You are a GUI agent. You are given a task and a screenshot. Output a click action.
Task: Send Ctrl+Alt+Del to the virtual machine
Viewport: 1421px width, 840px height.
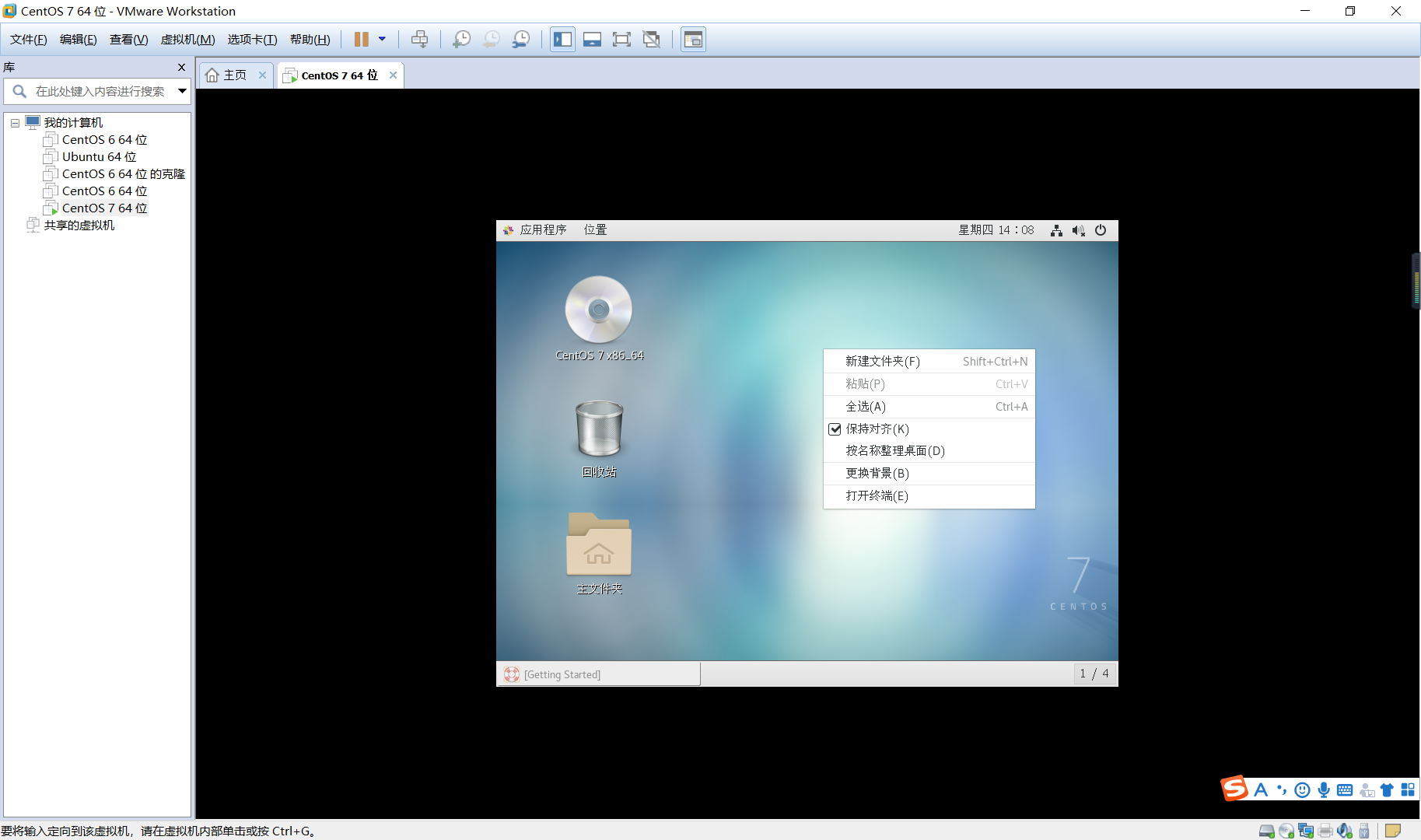click(419, 39)
